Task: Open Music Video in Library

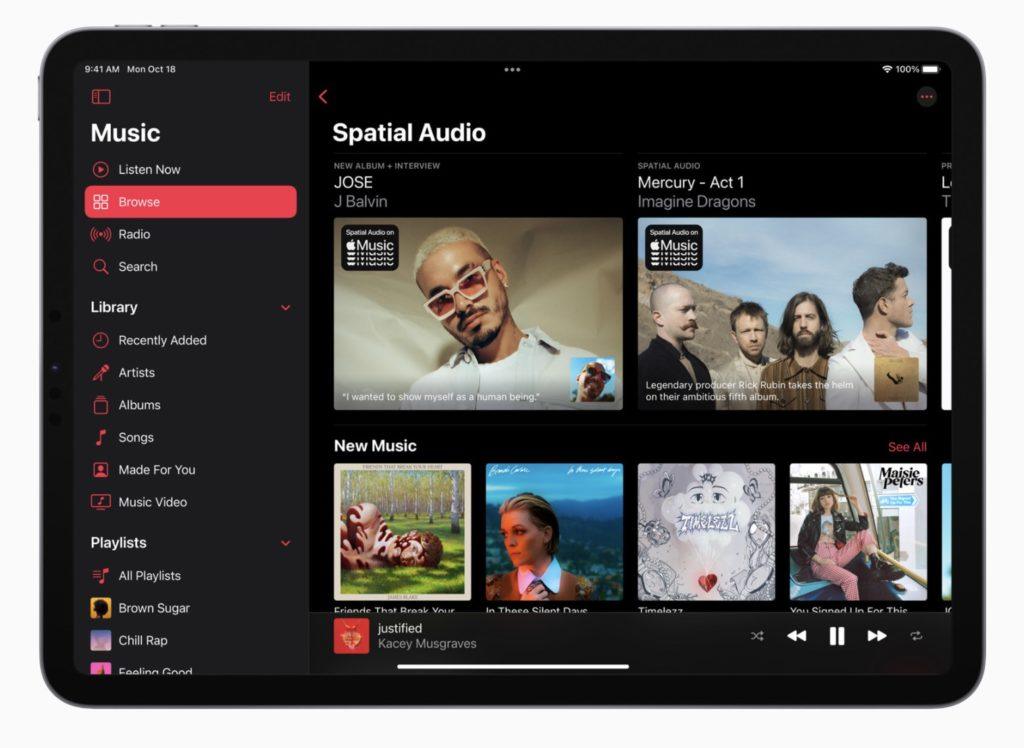Action: coord(191,502)
